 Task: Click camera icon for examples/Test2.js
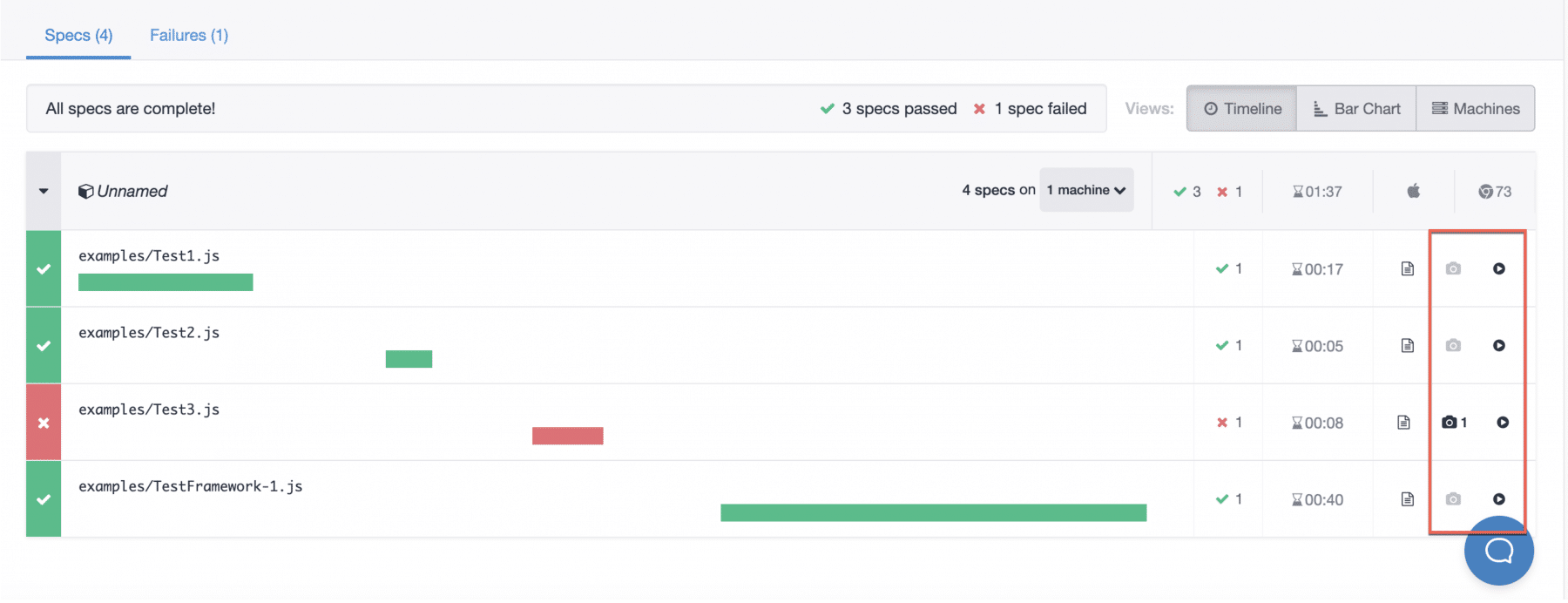[1453, 346]
